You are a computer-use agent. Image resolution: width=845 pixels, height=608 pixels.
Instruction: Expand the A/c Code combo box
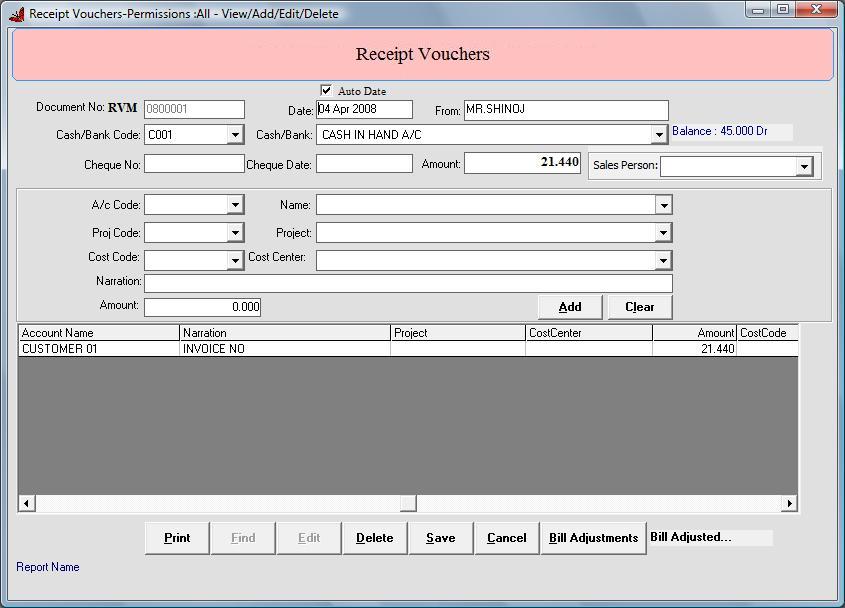coord(235,205)
